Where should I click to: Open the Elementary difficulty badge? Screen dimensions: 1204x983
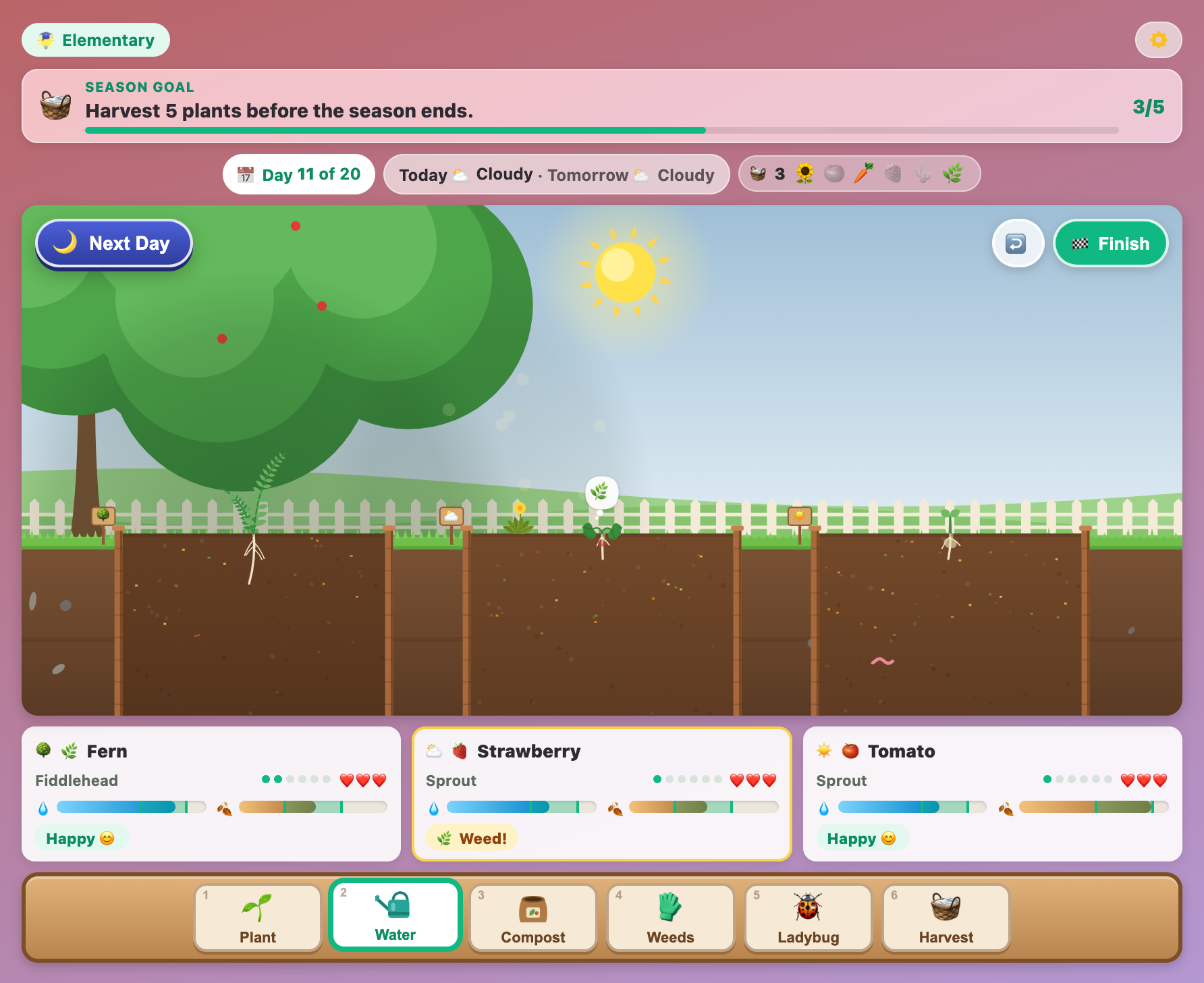96,41
